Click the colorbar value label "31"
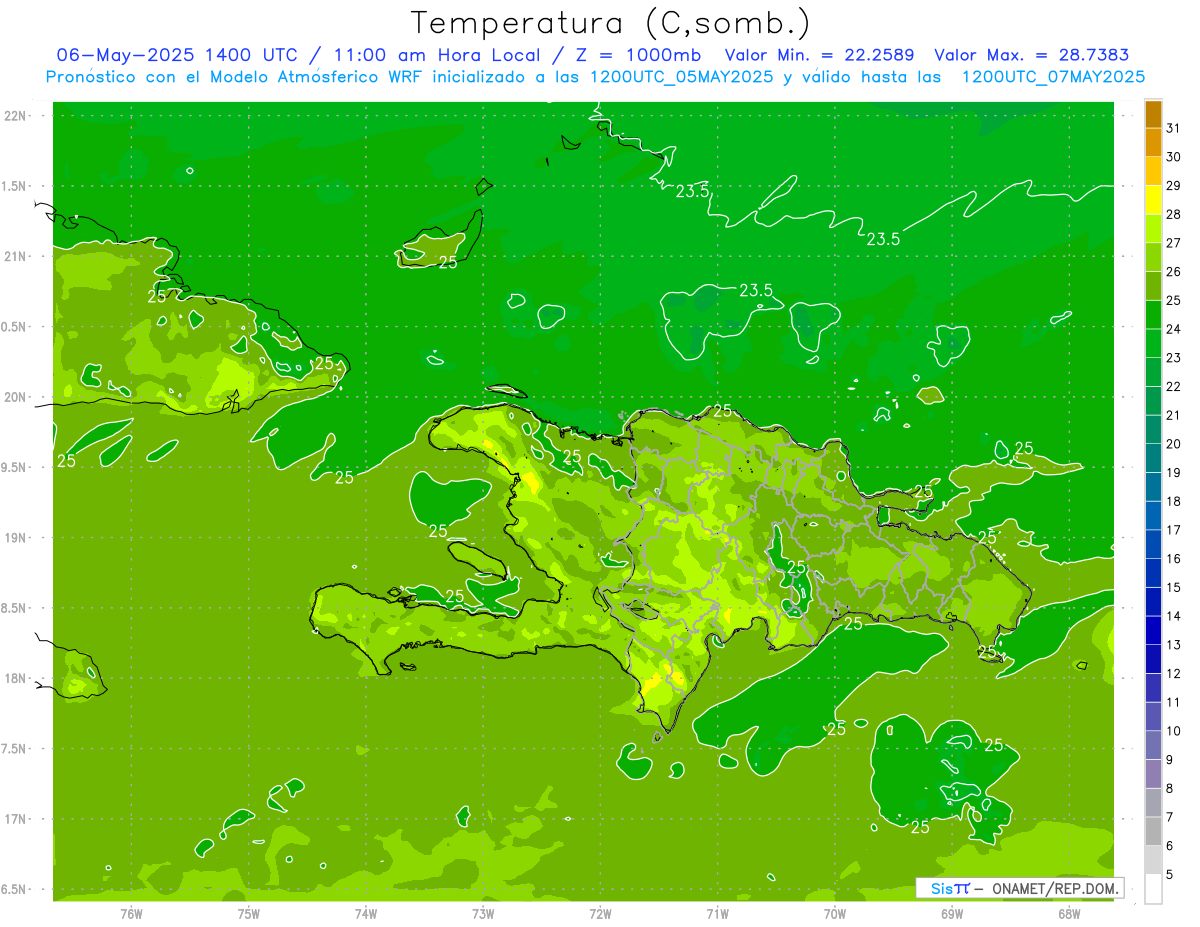 1173,128
